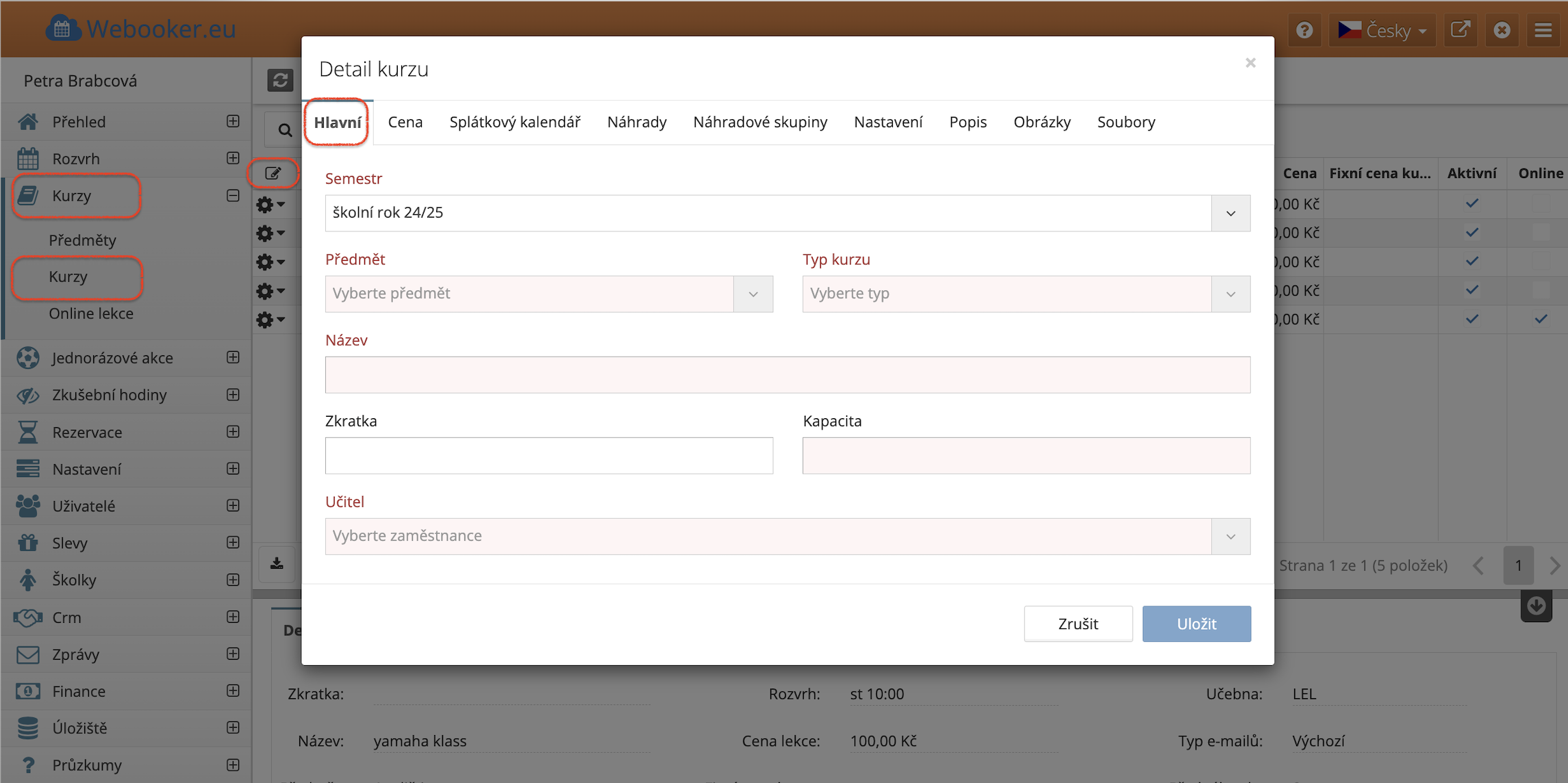Open the Splátkový kalendář tab
This screenshot has height=783, width=1568.
(514, 122)
